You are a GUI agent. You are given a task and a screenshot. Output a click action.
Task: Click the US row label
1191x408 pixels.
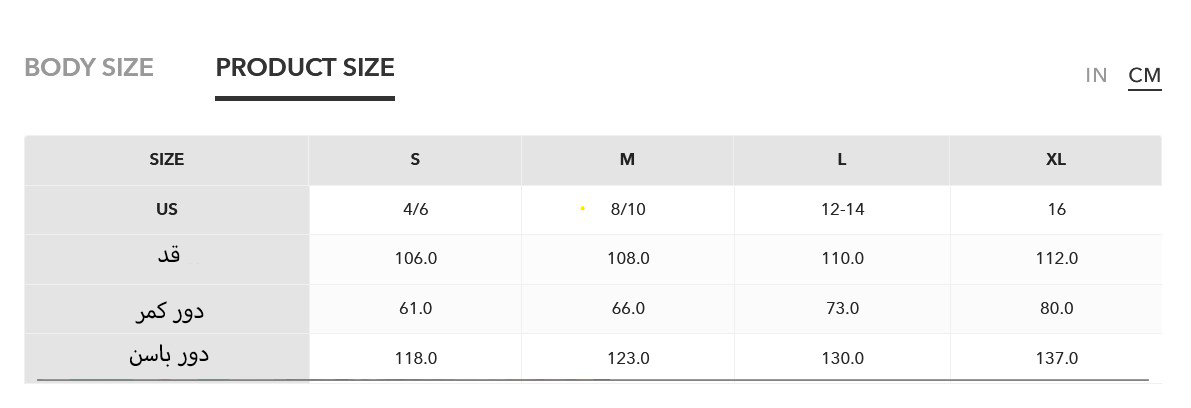[167, 210]
